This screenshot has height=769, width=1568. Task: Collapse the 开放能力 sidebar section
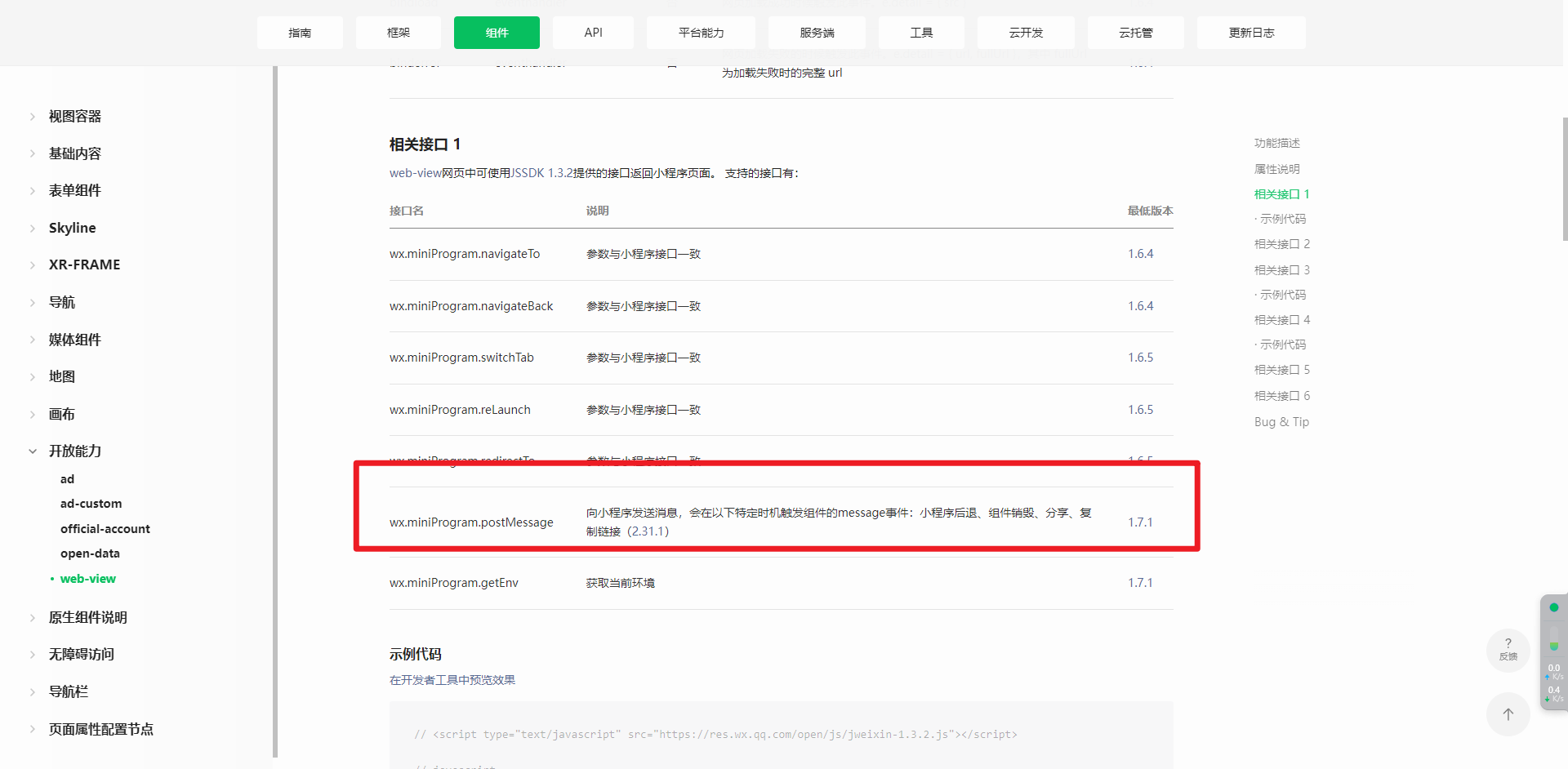click(74, 451)
